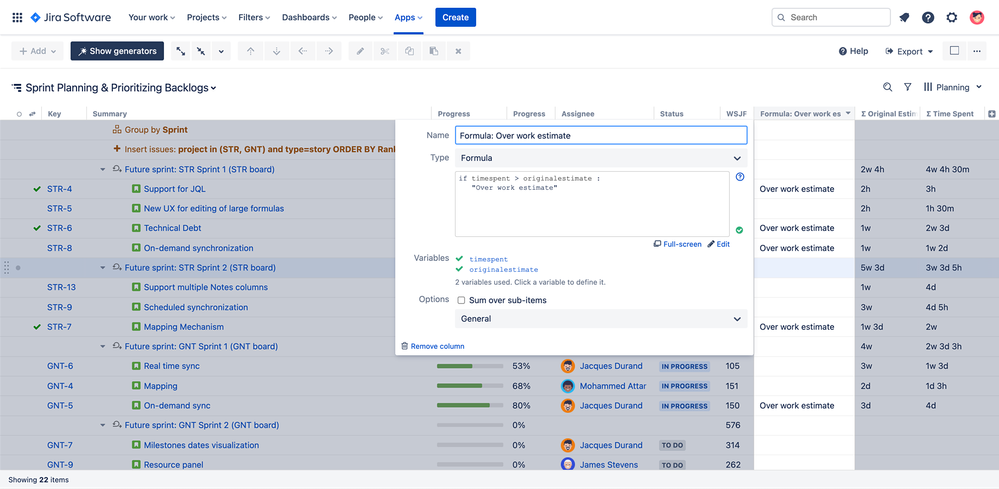The width and height of the screenshot is (999, 489).
Task: Open the settings gear icon
Action: click(x=952, y=18)
